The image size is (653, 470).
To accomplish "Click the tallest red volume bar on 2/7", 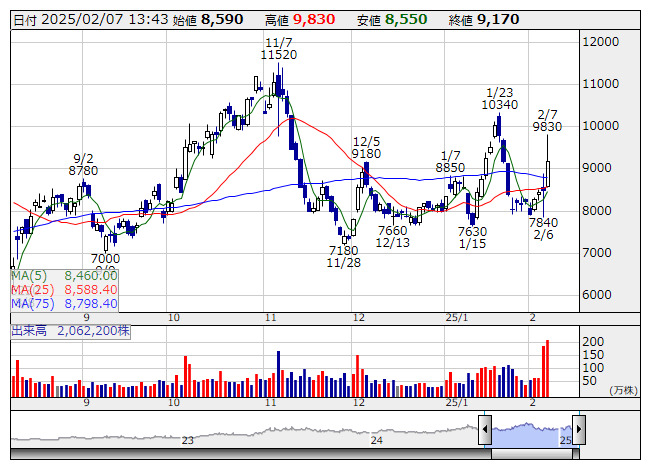I will [547, 368].
